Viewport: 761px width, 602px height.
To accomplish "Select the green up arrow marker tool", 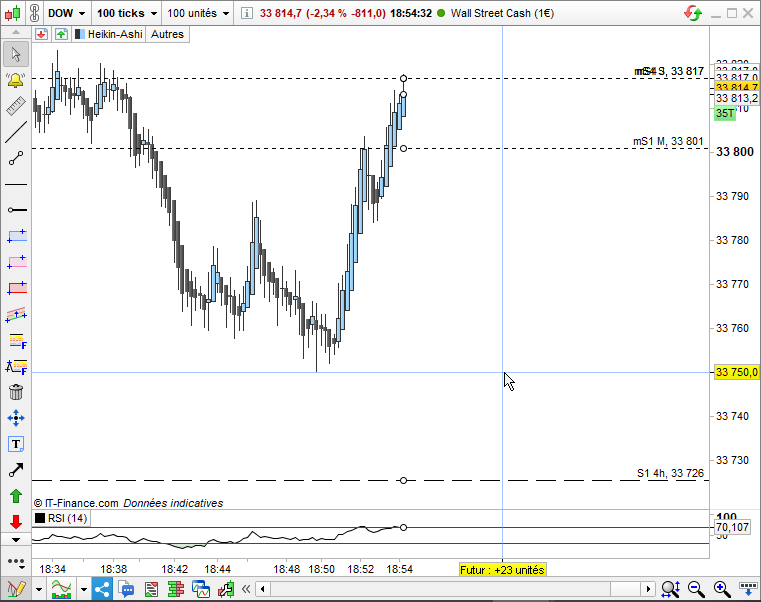I will click(16, 496).
